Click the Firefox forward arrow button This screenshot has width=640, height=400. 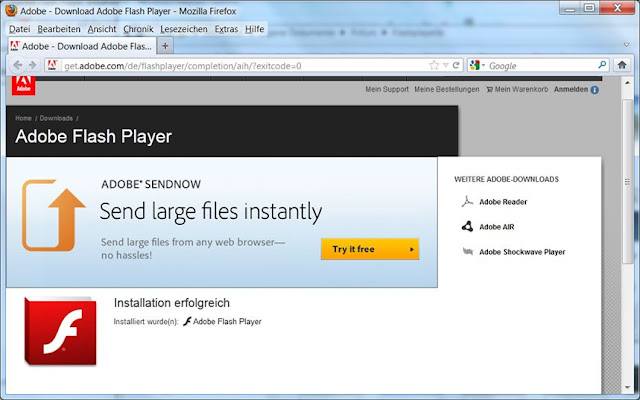tap(33, 65)
